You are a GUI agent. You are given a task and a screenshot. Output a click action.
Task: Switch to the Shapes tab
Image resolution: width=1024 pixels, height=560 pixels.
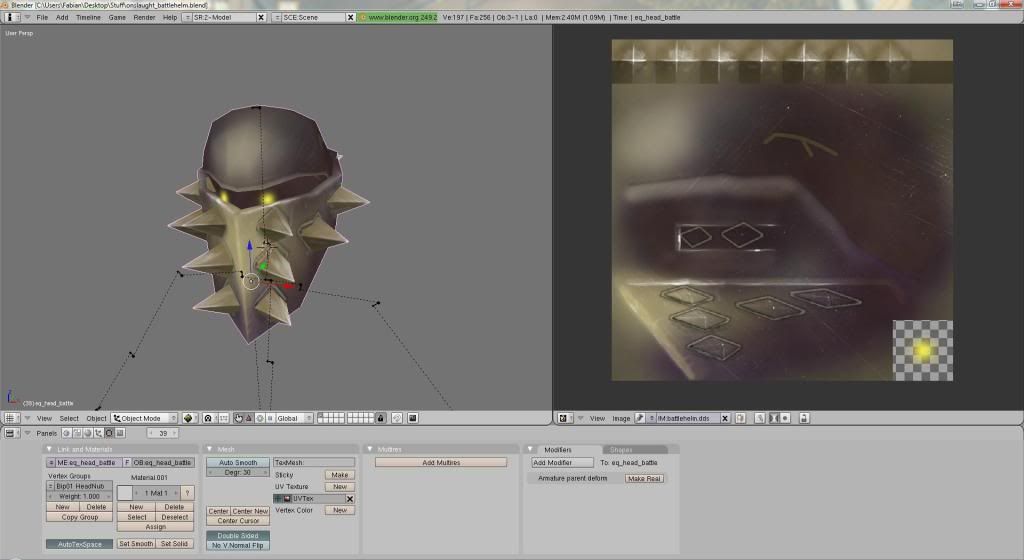click(621, 450)
